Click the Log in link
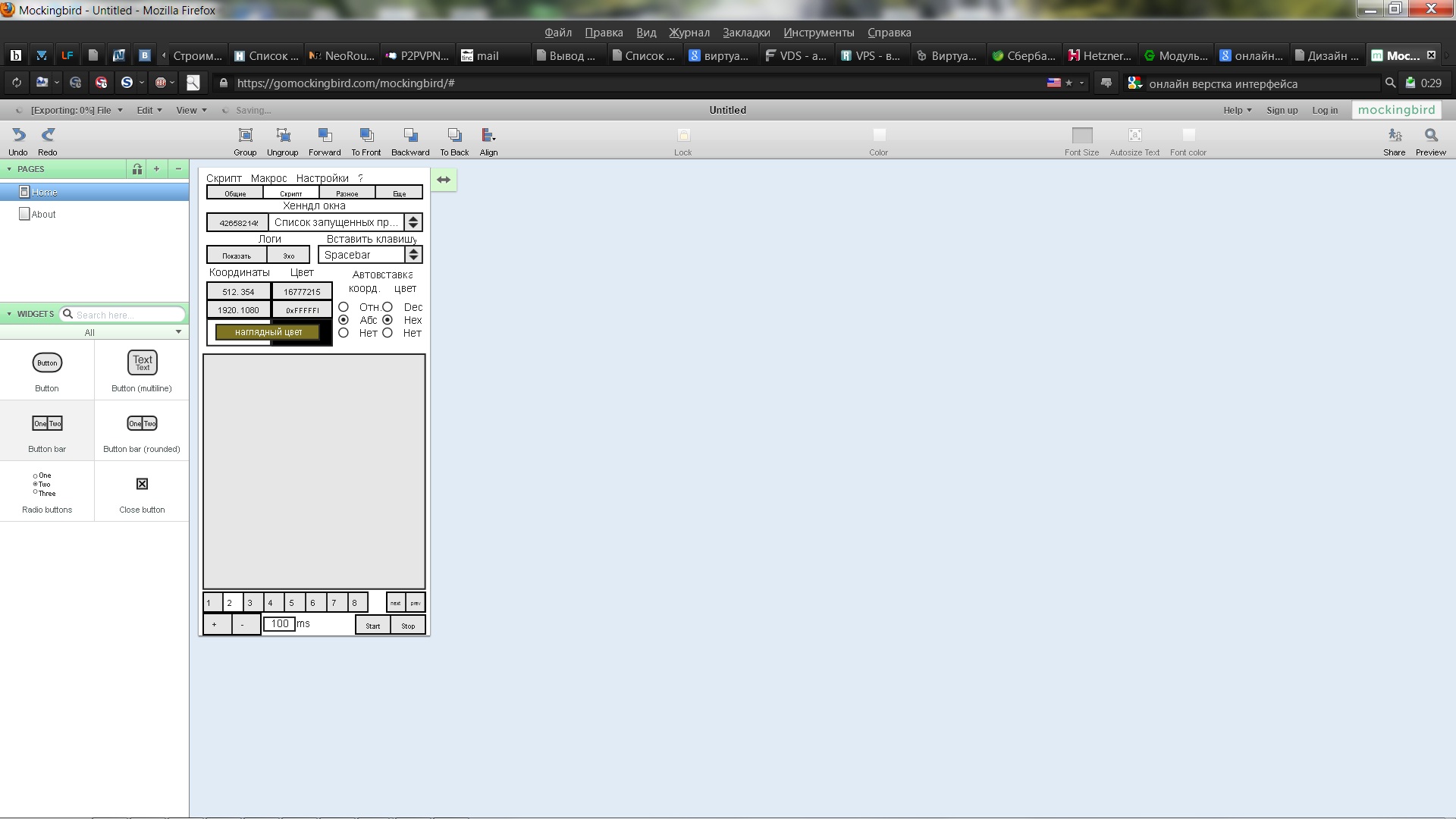1456x819 pixels. tap(1325, 110)
